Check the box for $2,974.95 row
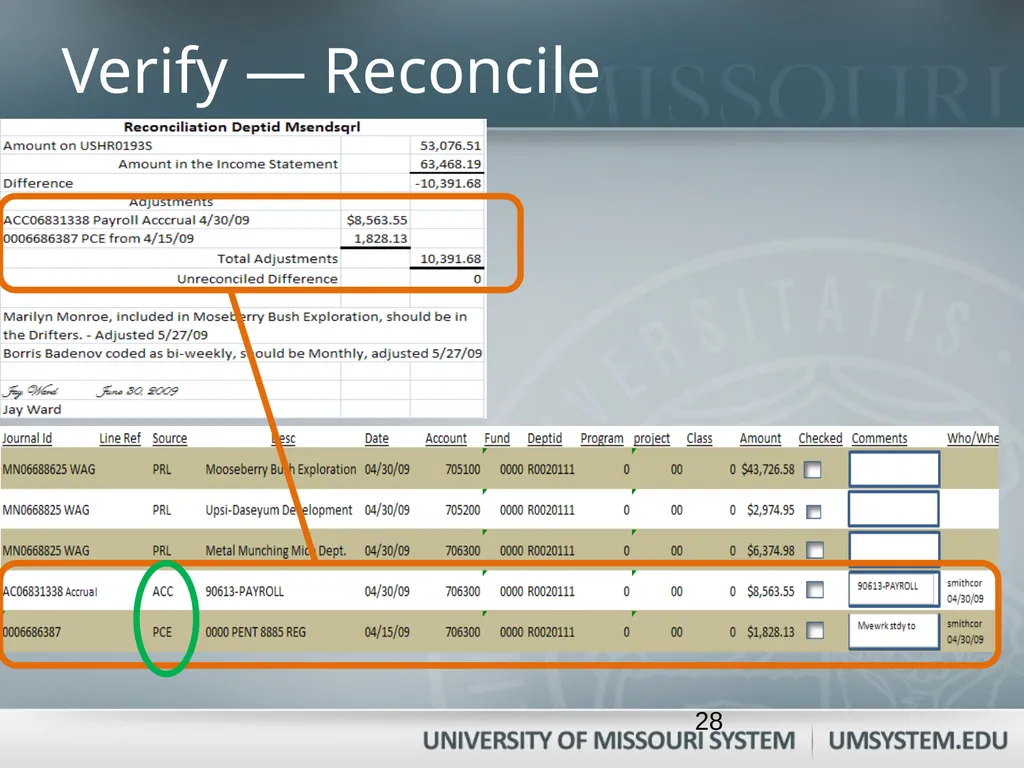This screenshot has width=1024, height=768. pyautogui.click(x=813, y=511)
